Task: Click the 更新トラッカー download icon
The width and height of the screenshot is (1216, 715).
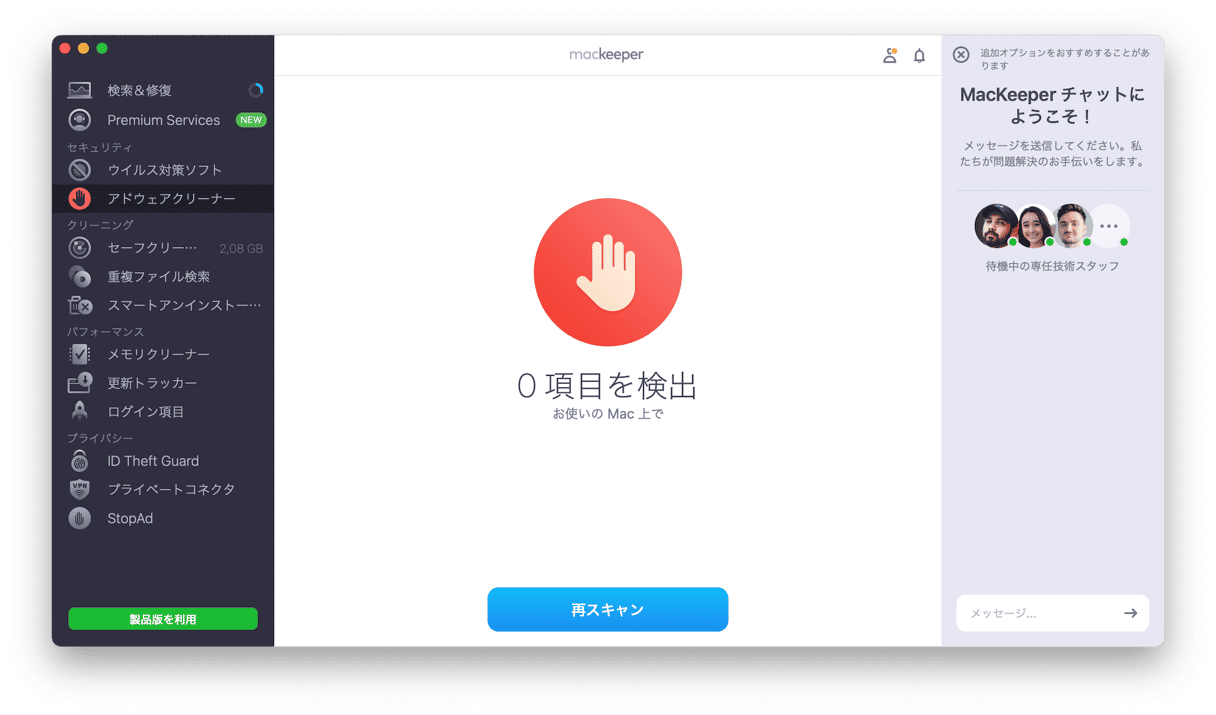Action: [x=80, y=383]
